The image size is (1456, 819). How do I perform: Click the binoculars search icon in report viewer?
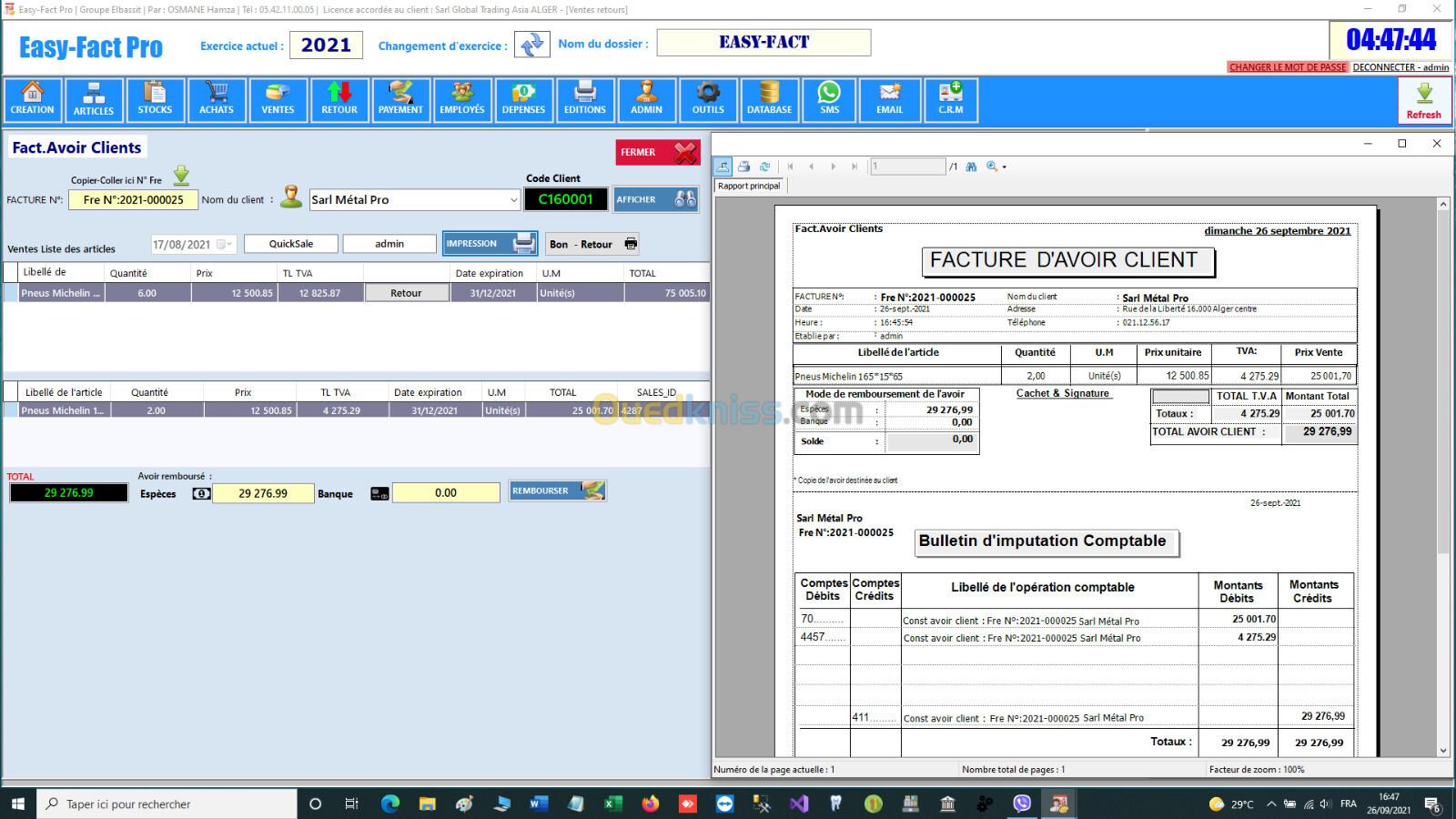(x=971, y=167)
